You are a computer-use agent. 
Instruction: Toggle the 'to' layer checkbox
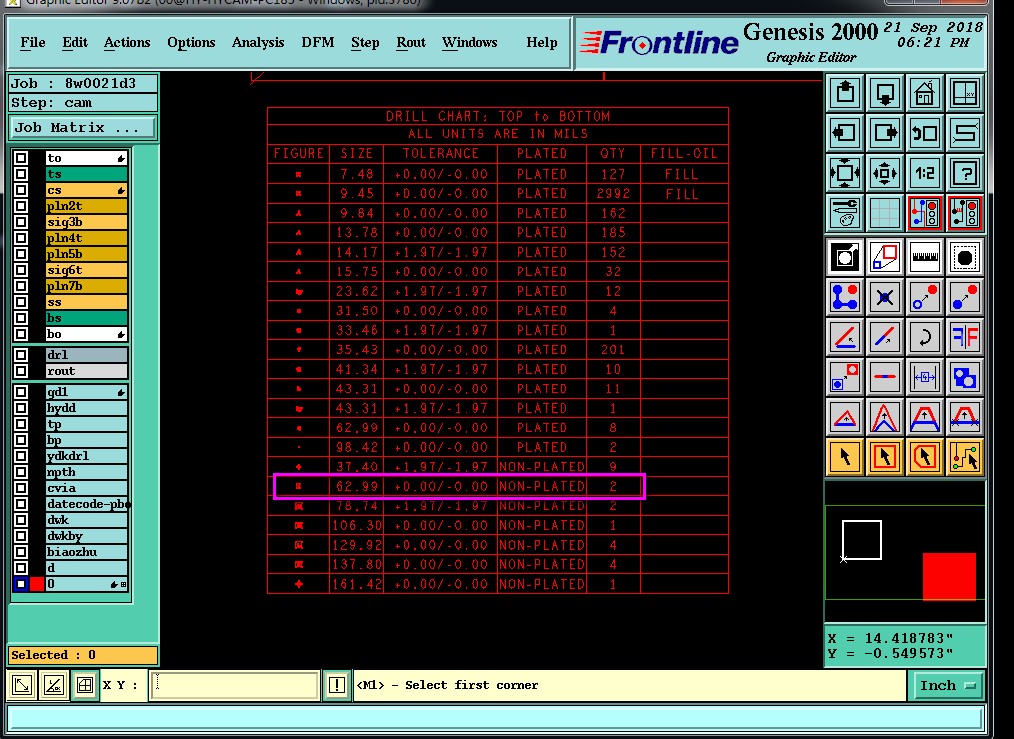(21, 158)
